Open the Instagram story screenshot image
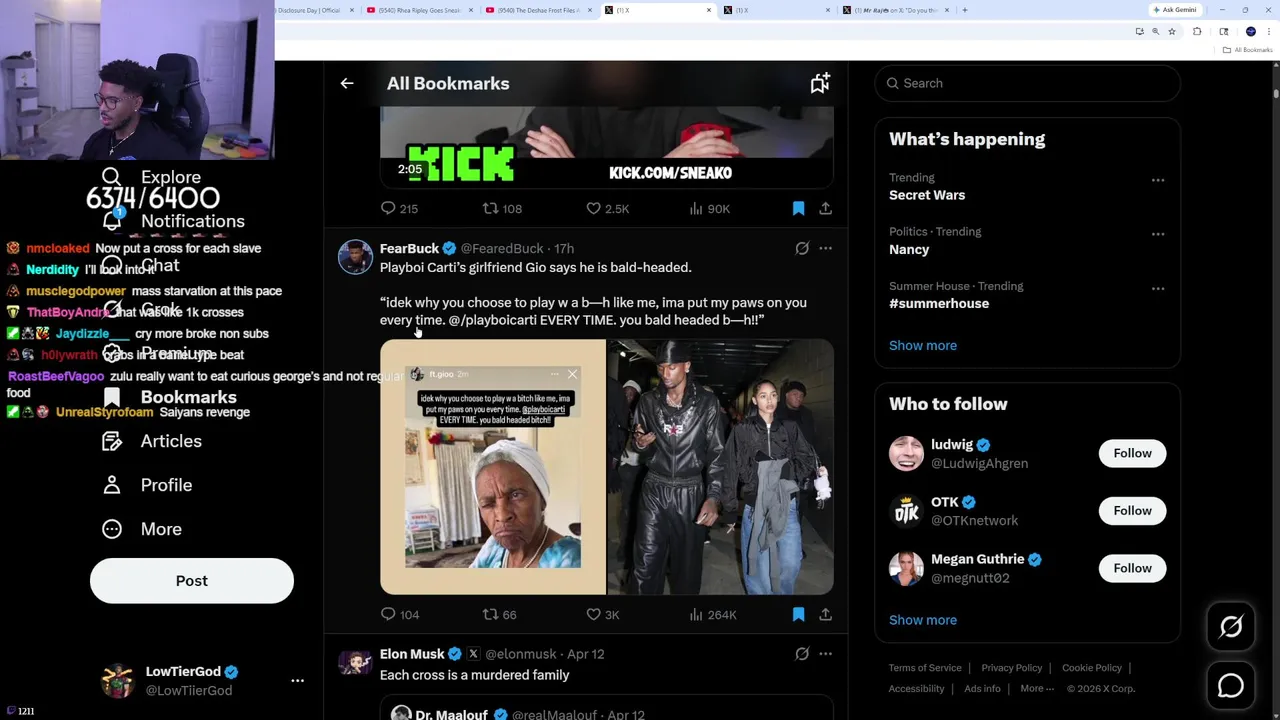The height and width of the screenshot is (720, 1280). 493,467
